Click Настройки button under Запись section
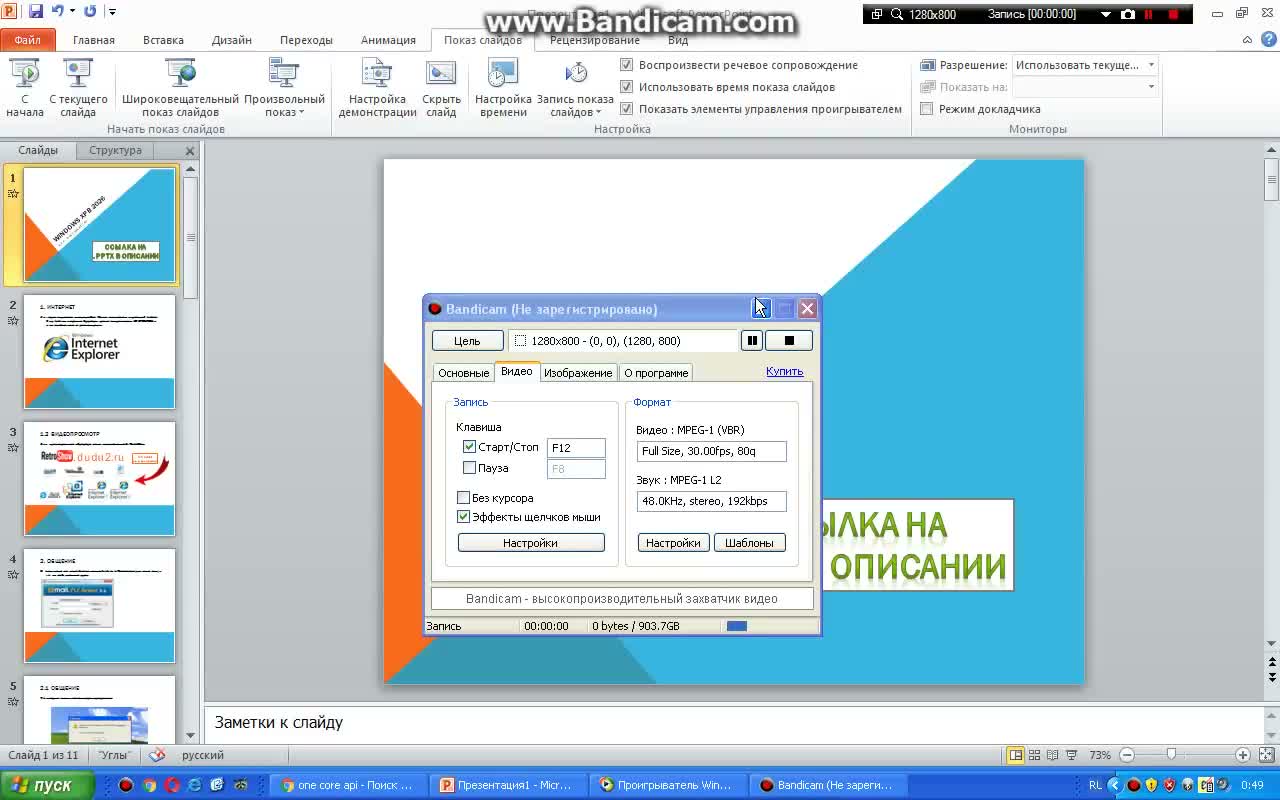The height and width of the screenshot is (800, 1280). (531, 543)
